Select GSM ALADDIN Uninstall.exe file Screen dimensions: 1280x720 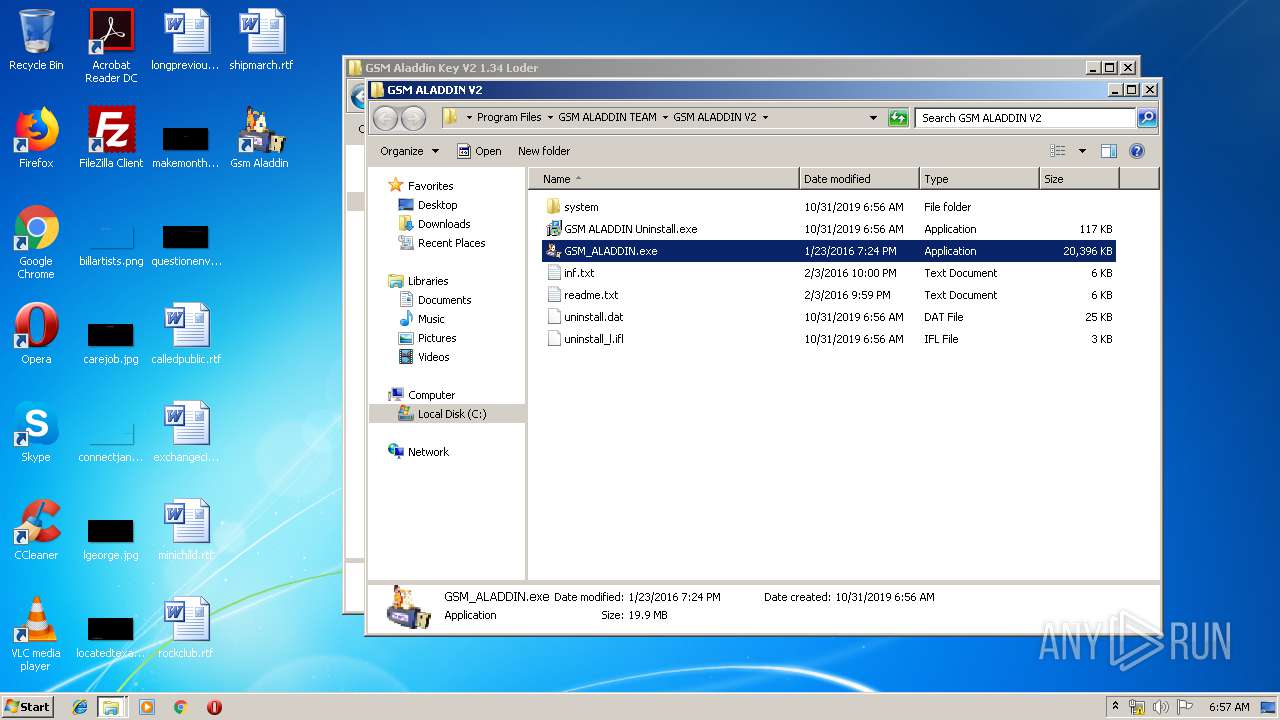coord(828,229)
